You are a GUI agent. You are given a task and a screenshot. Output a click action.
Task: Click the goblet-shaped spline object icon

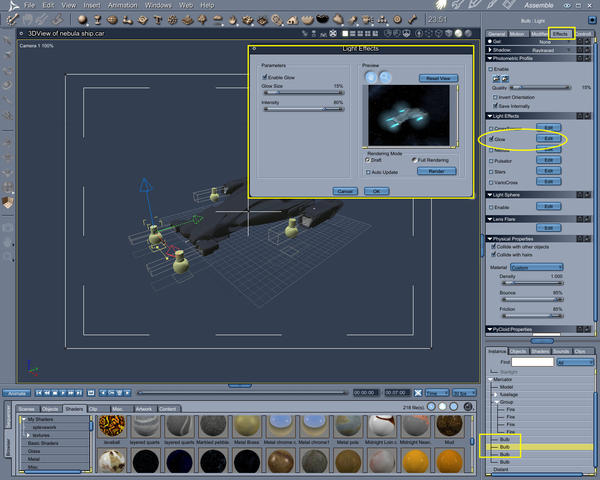98,20
